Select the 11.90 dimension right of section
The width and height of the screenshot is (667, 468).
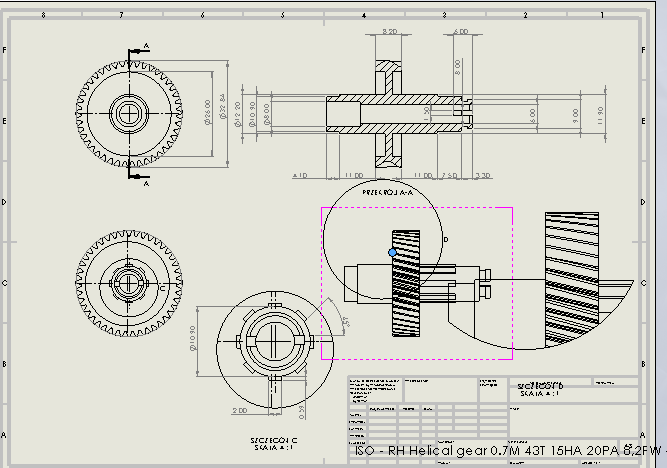600,115
